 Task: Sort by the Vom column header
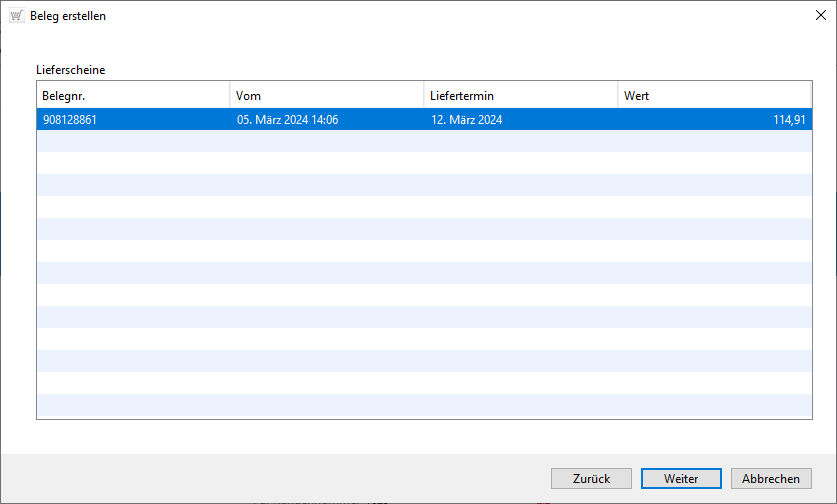(326, 96)
